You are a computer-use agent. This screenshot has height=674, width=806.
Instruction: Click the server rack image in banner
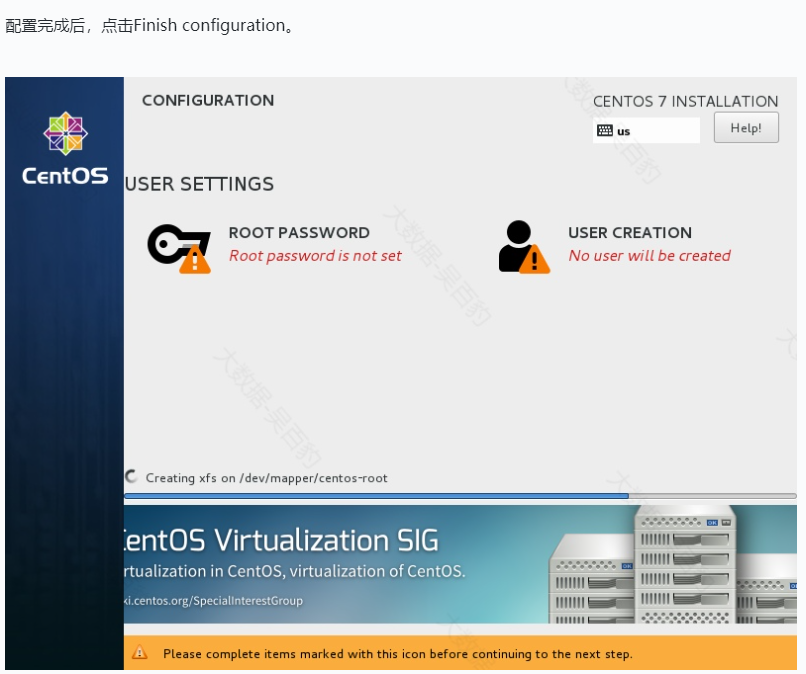click(673, 564)
